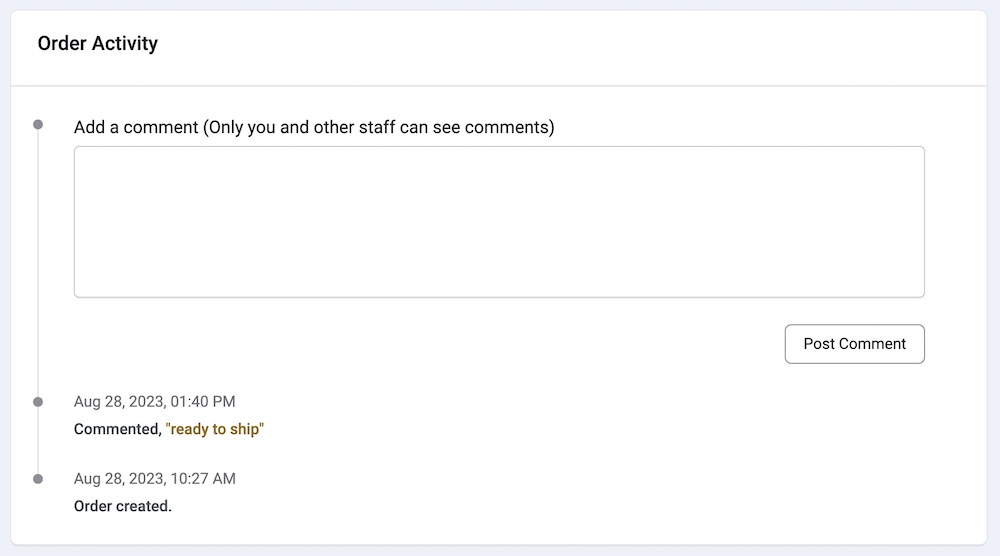Click the timeline line between the two activity entries
This screenshot has height=556, width=1000.
coord(38,441)
